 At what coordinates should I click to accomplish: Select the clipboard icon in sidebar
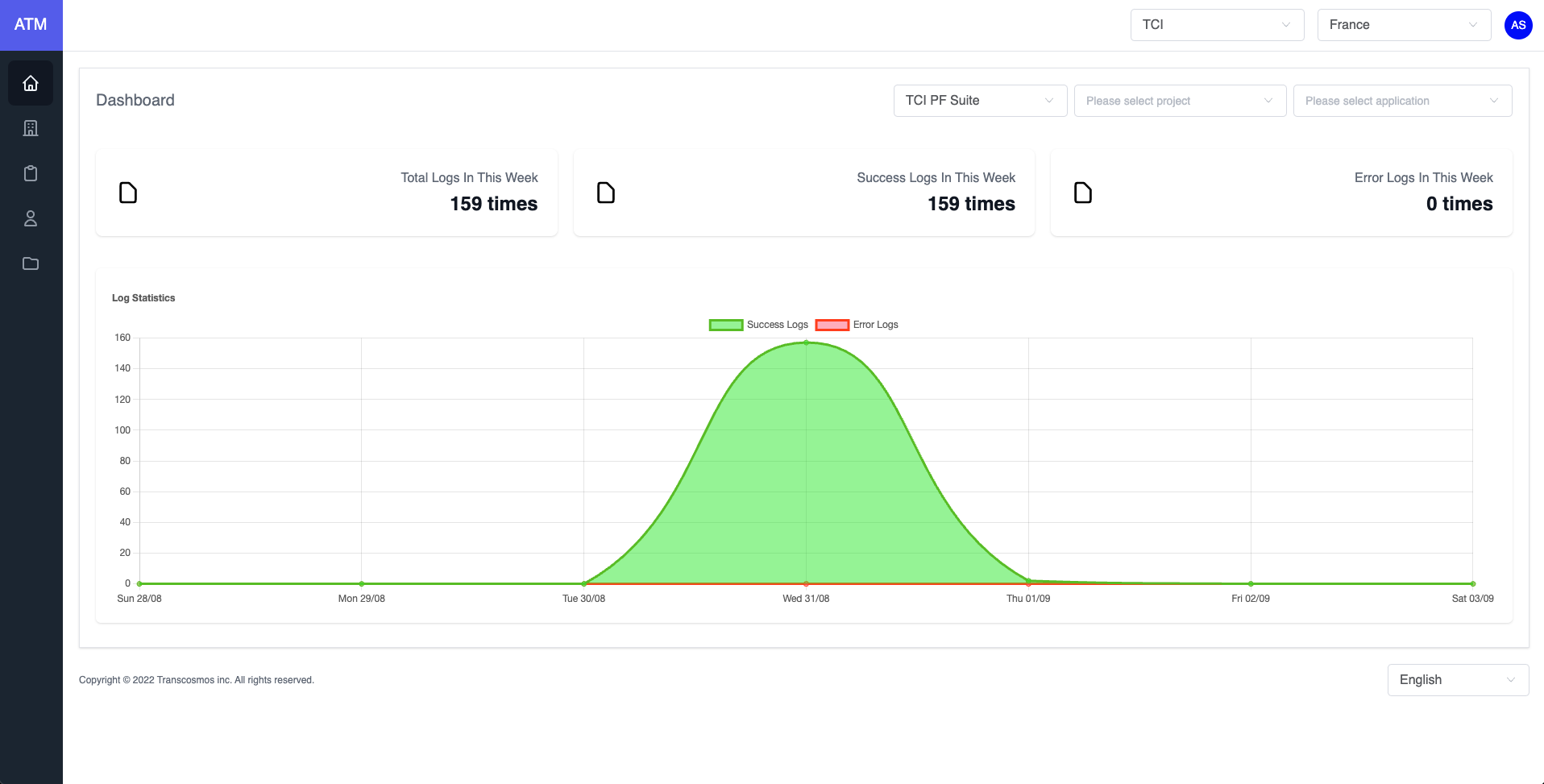(x=31, y=173)
